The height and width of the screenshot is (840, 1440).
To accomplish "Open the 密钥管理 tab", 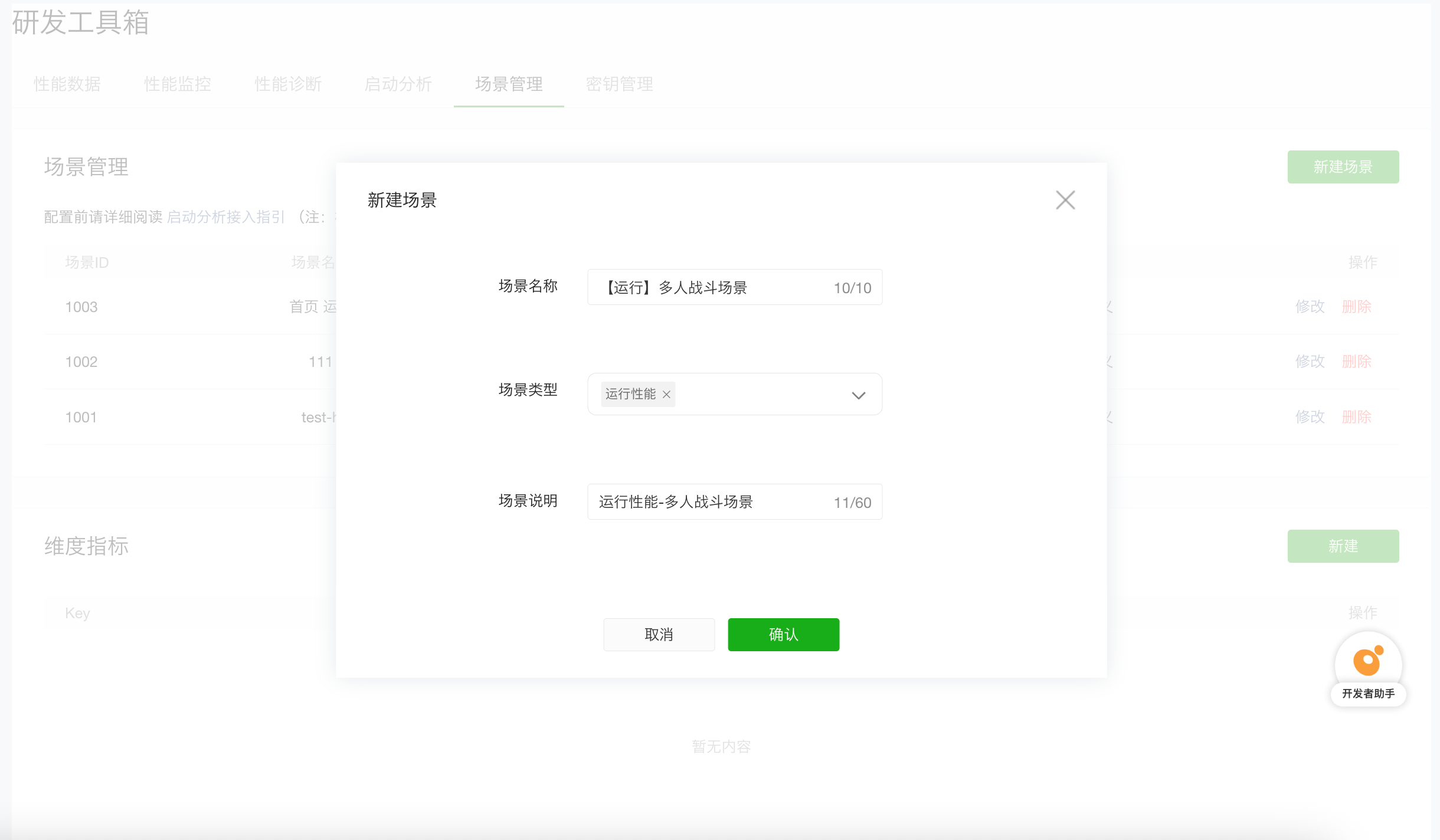I will tap(619, 84).
